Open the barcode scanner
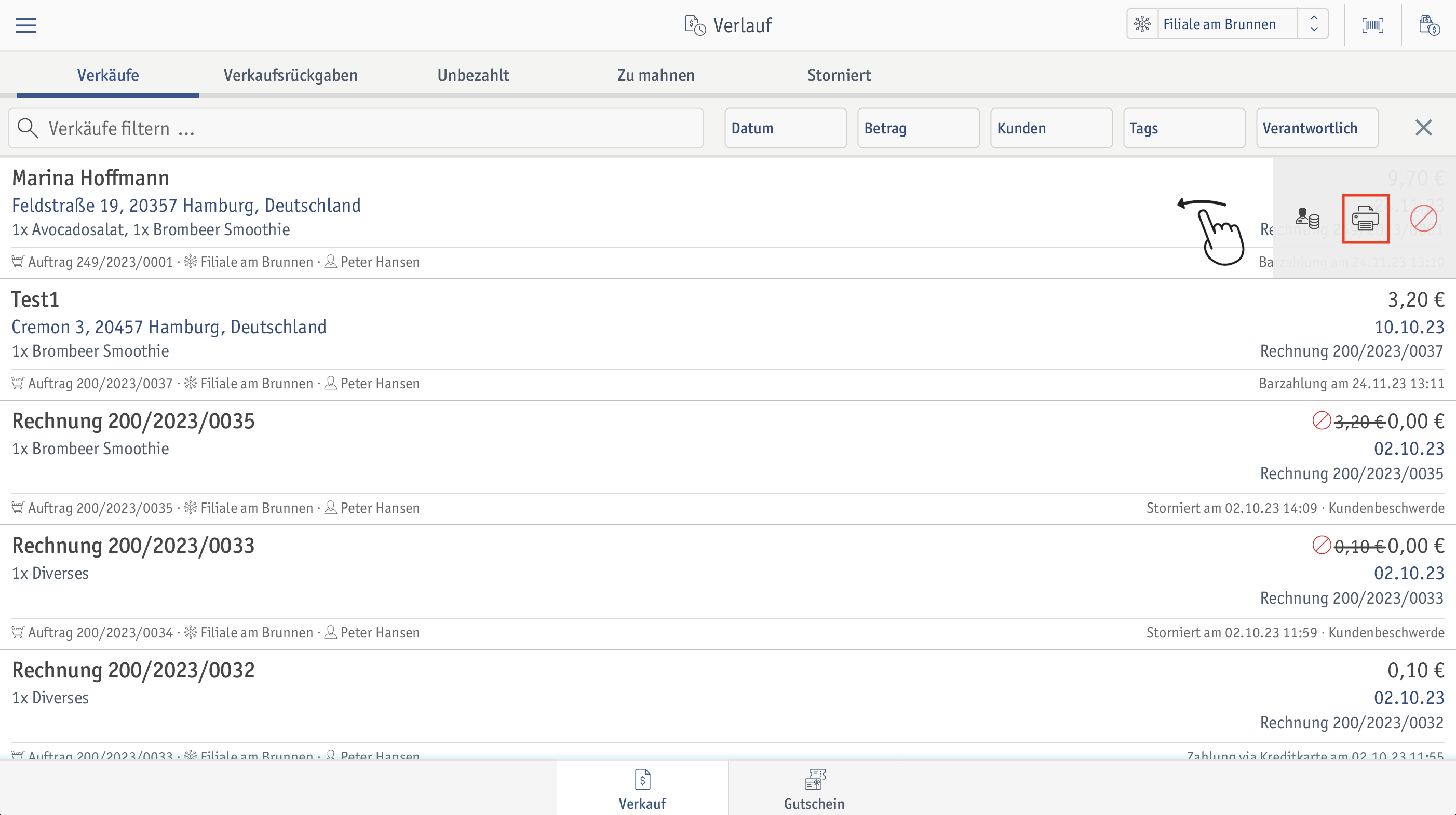1456x815 pixels. pos(1373,25)
